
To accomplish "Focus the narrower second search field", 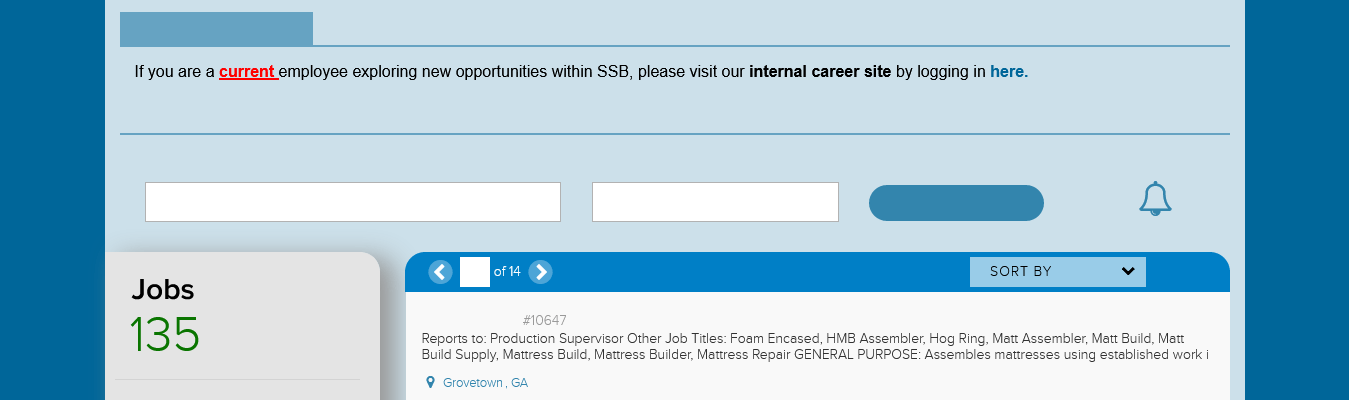I will (x=715, y=202).
